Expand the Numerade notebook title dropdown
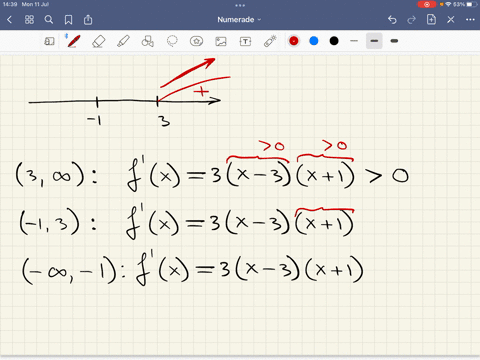 click(239, 20)
